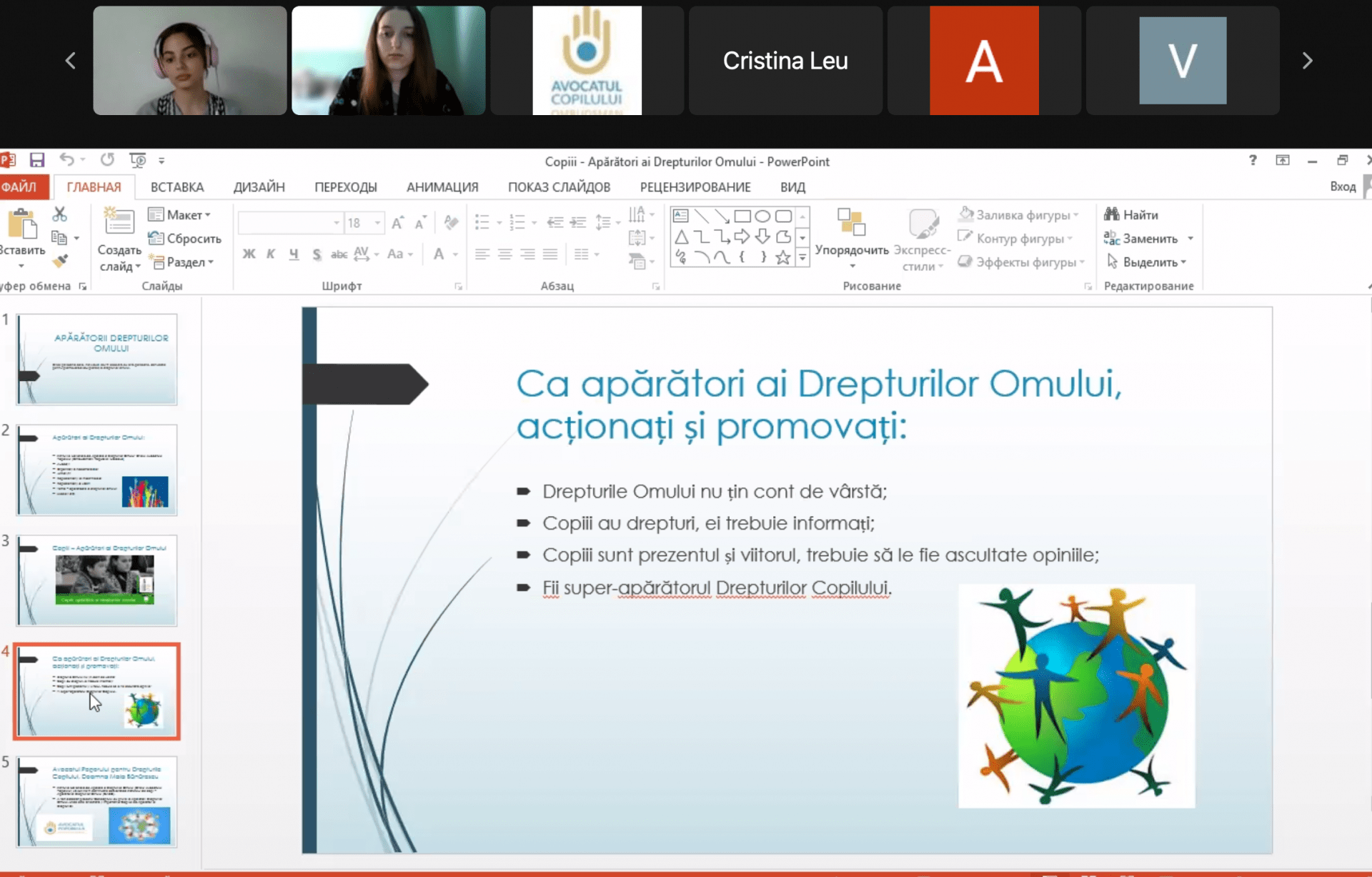Toggle underline Ч formatting
1372x877 pixels.
(294, 254)
